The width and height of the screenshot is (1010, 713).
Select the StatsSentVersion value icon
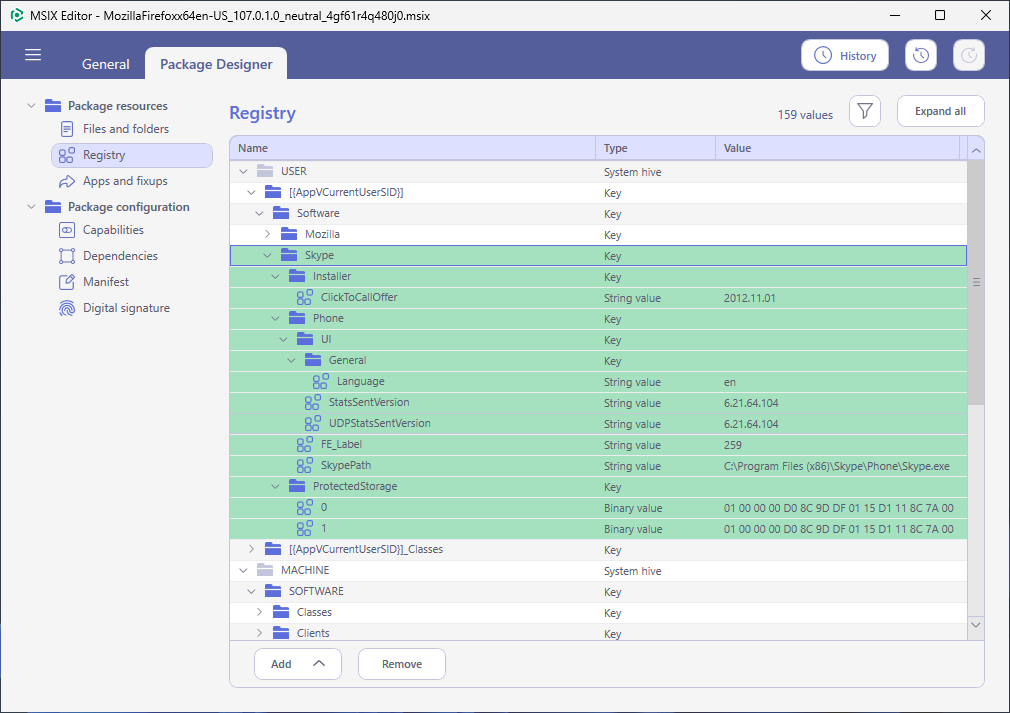coord(312,403)
